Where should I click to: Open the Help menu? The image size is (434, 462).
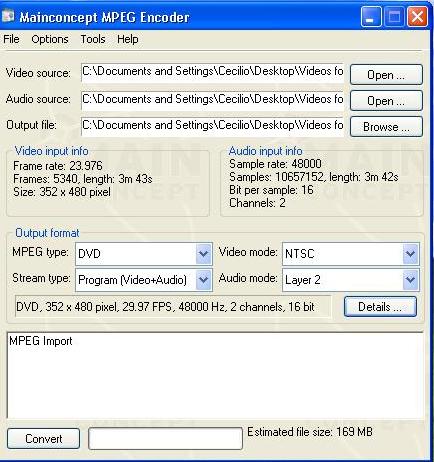click(128, 39)
